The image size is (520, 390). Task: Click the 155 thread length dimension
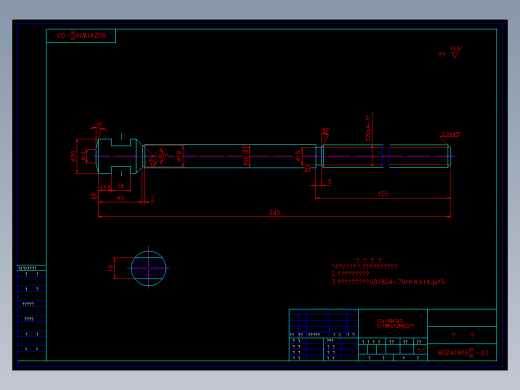coord(383,194)
